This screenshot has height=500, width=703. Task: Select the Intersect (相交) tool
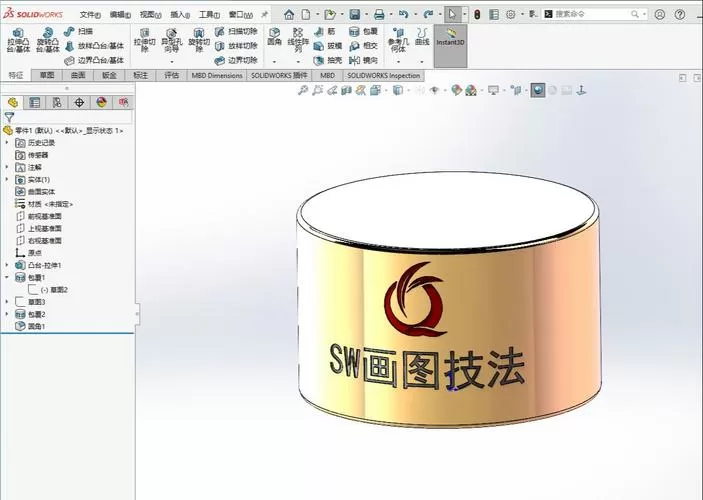[364, 46]
